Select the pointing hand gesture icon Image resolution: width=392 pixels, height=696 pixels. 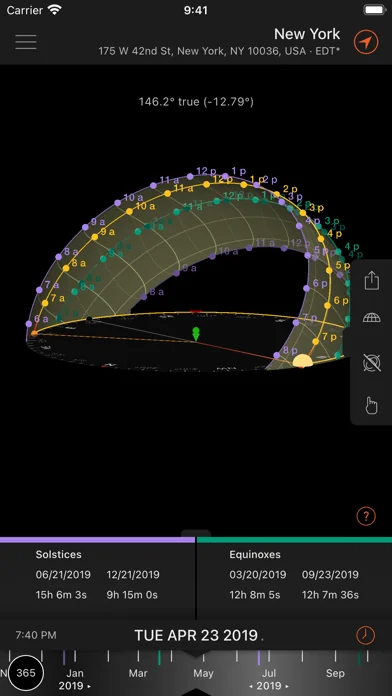click(x=371, y=405)
